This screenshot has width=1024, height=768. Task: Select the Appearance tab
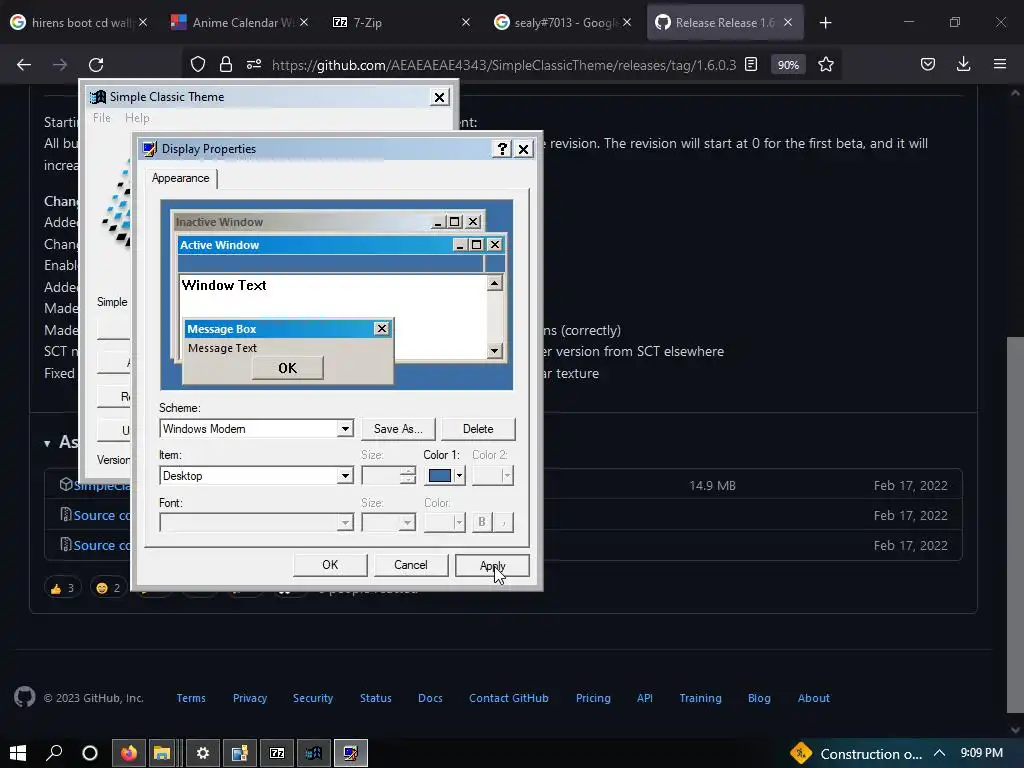point(181,178)
